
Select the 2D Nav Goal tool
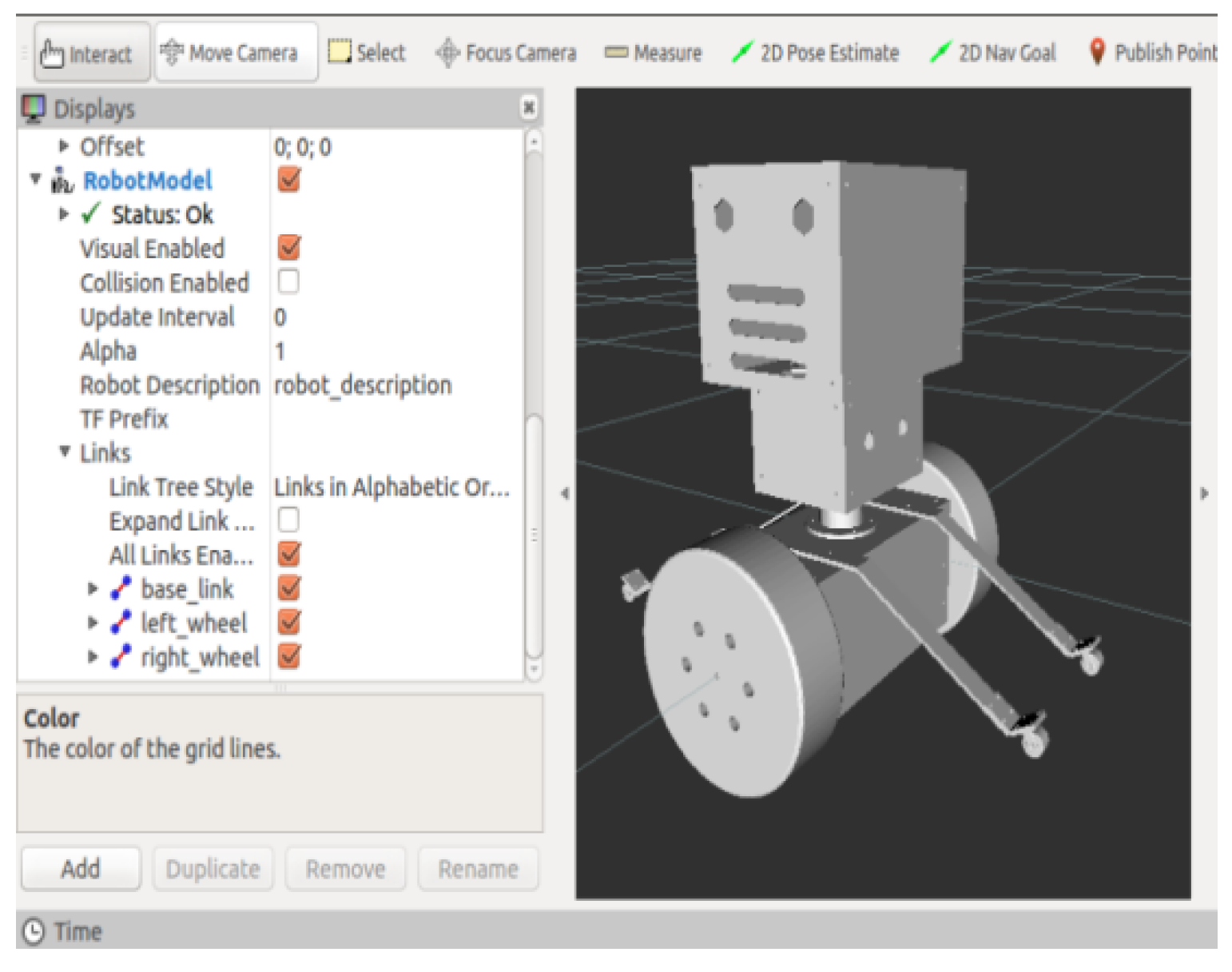(993, 54)
